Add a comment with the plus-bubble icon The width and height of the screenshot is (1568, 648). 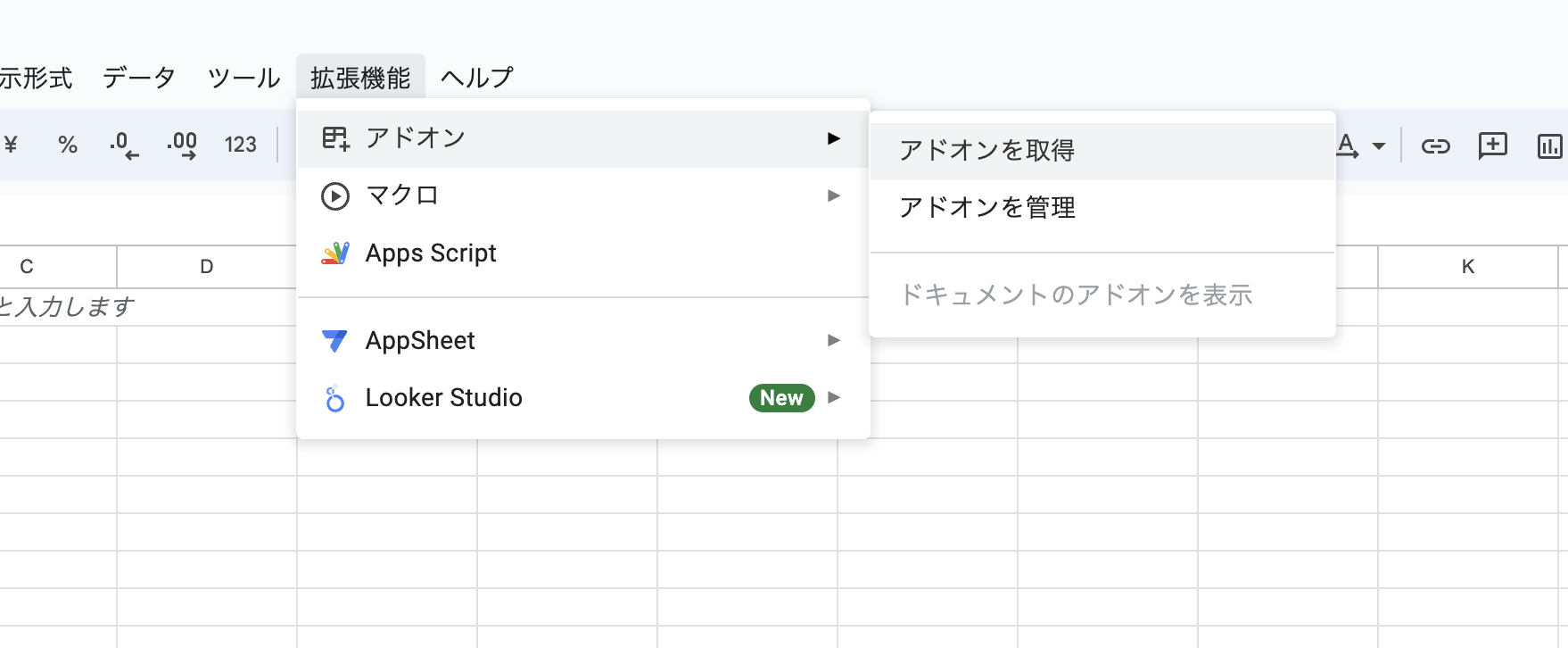[1493, 145]
